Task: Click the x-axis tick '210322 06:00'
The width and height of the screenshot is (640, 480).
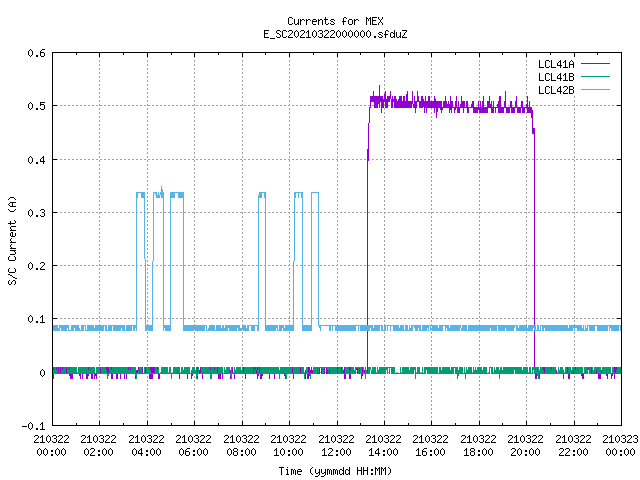Action: tap(193, 446)
